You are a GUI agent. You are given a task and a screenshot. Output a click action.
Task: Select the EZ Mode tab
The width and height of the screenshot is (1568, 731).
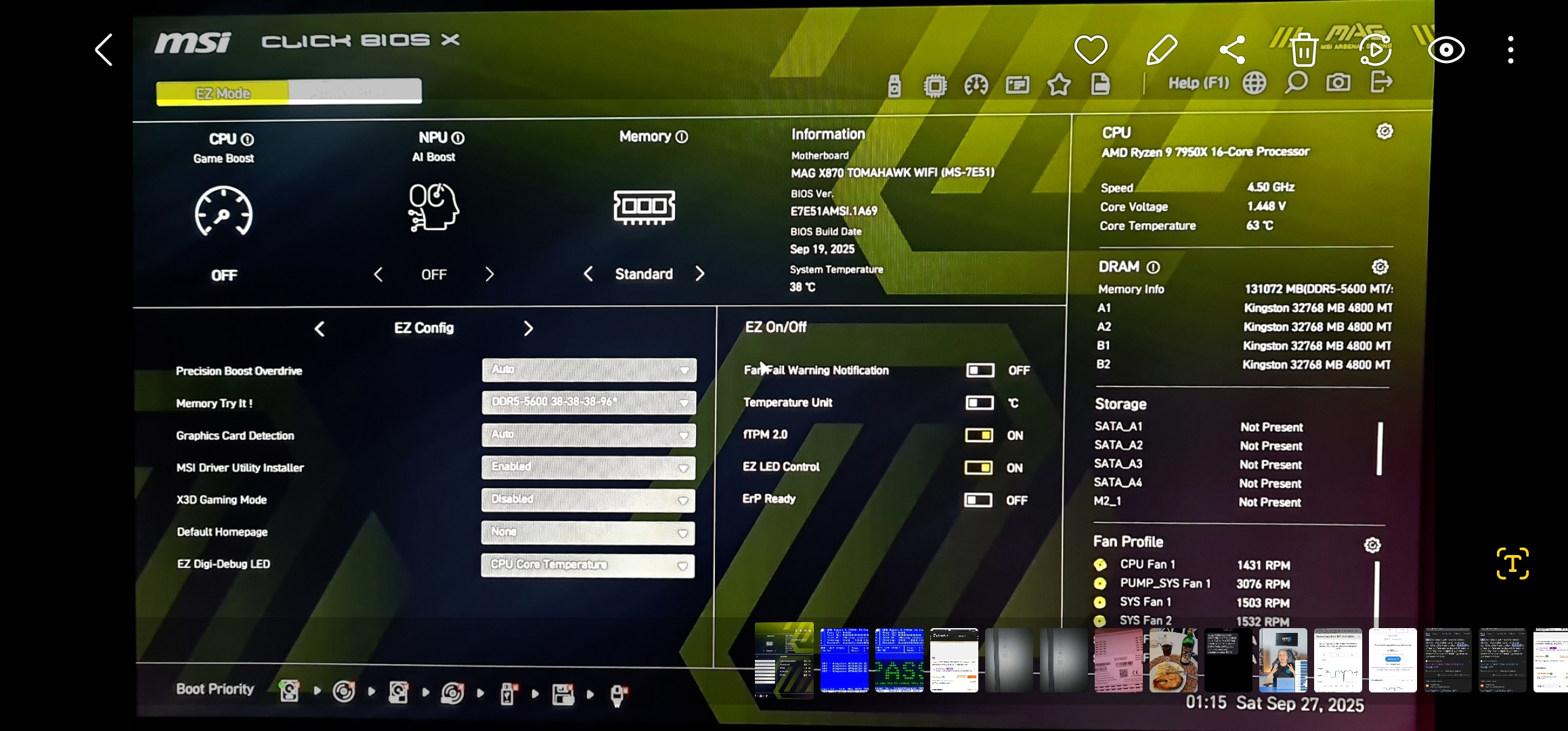[x=223, y=93]
